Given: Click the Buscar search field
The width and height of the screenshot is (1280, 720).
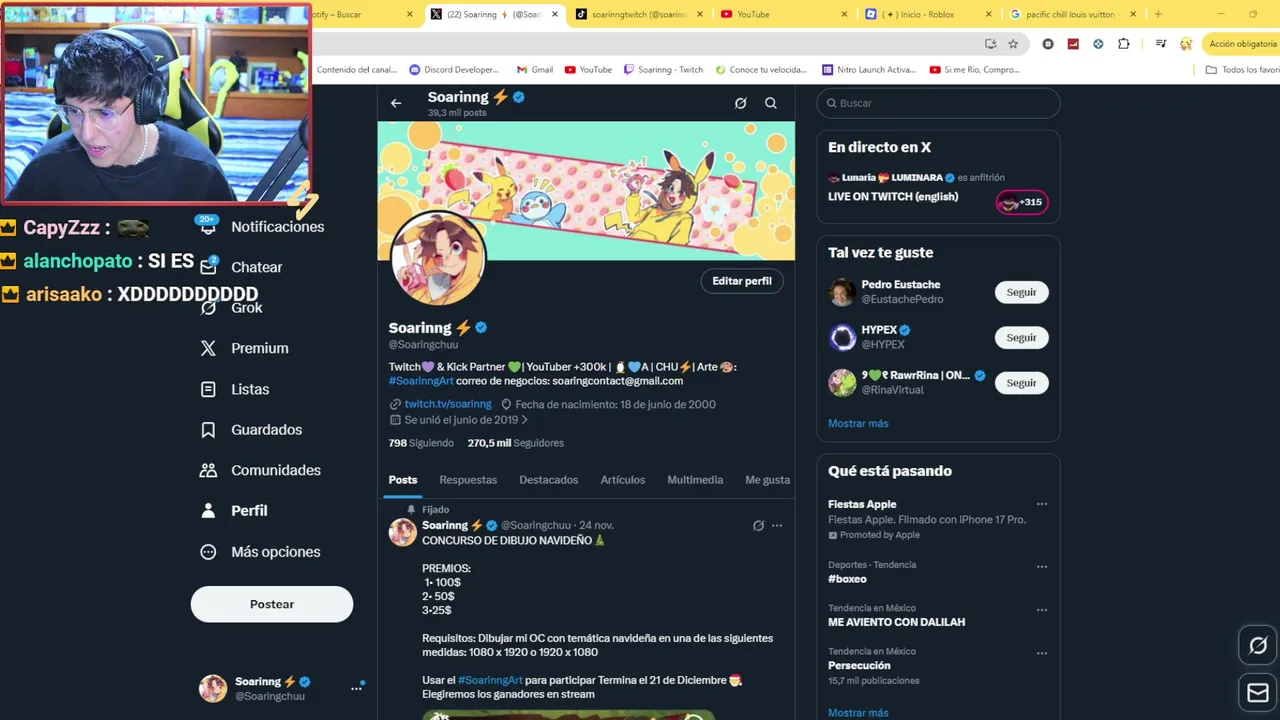Looking at the screenshot, I should tap(938, 103).
